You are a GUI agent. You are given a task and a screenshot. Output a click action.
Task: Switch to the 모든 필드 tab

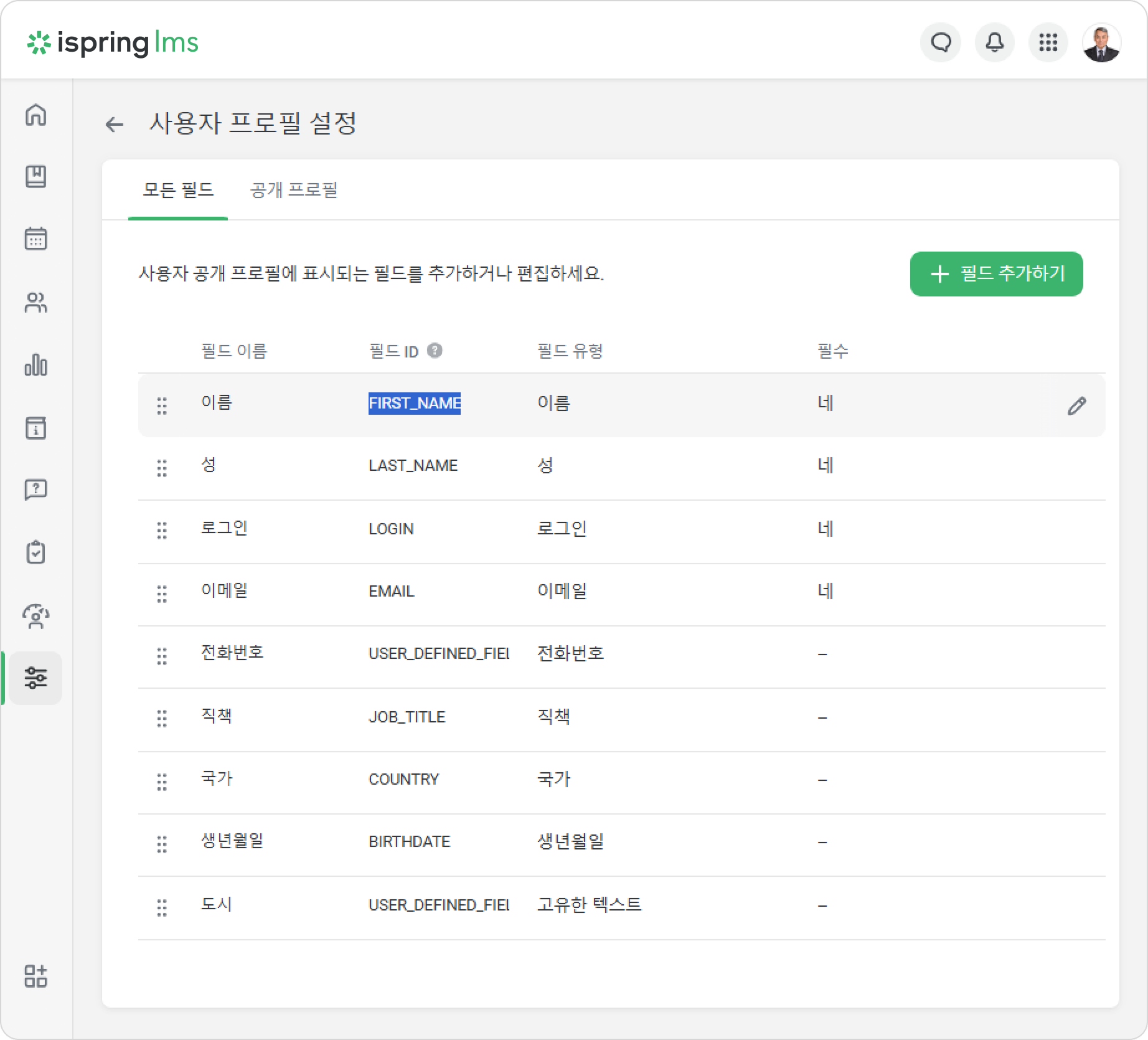[178, 189]
